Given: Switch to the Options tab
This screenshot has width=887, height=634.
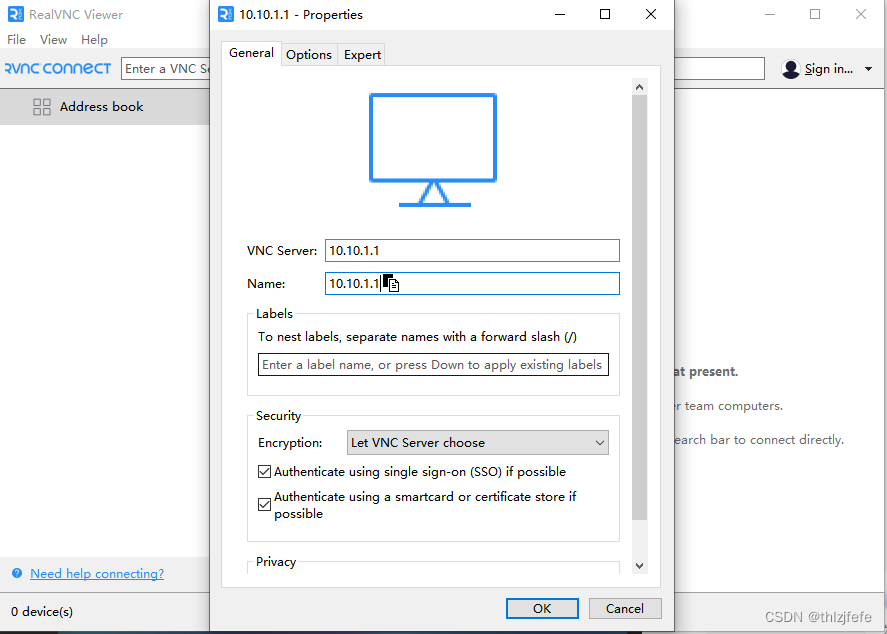Looking at the screenshot, I should (309, 55).
